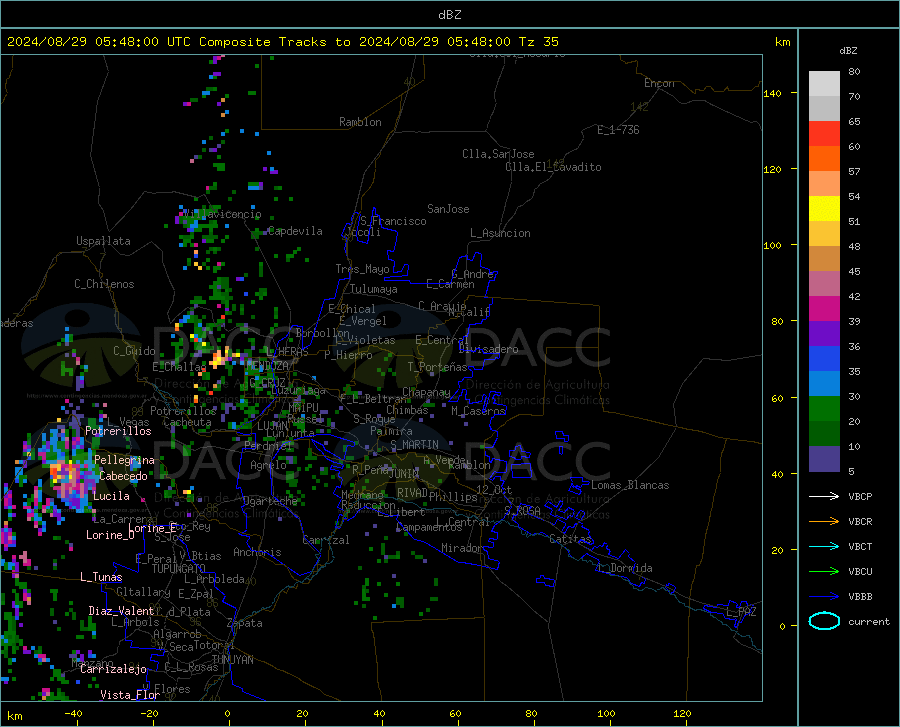
Task: Click the '140' tick on right axis
Action: pyautogui.click(x=772, y=93)
